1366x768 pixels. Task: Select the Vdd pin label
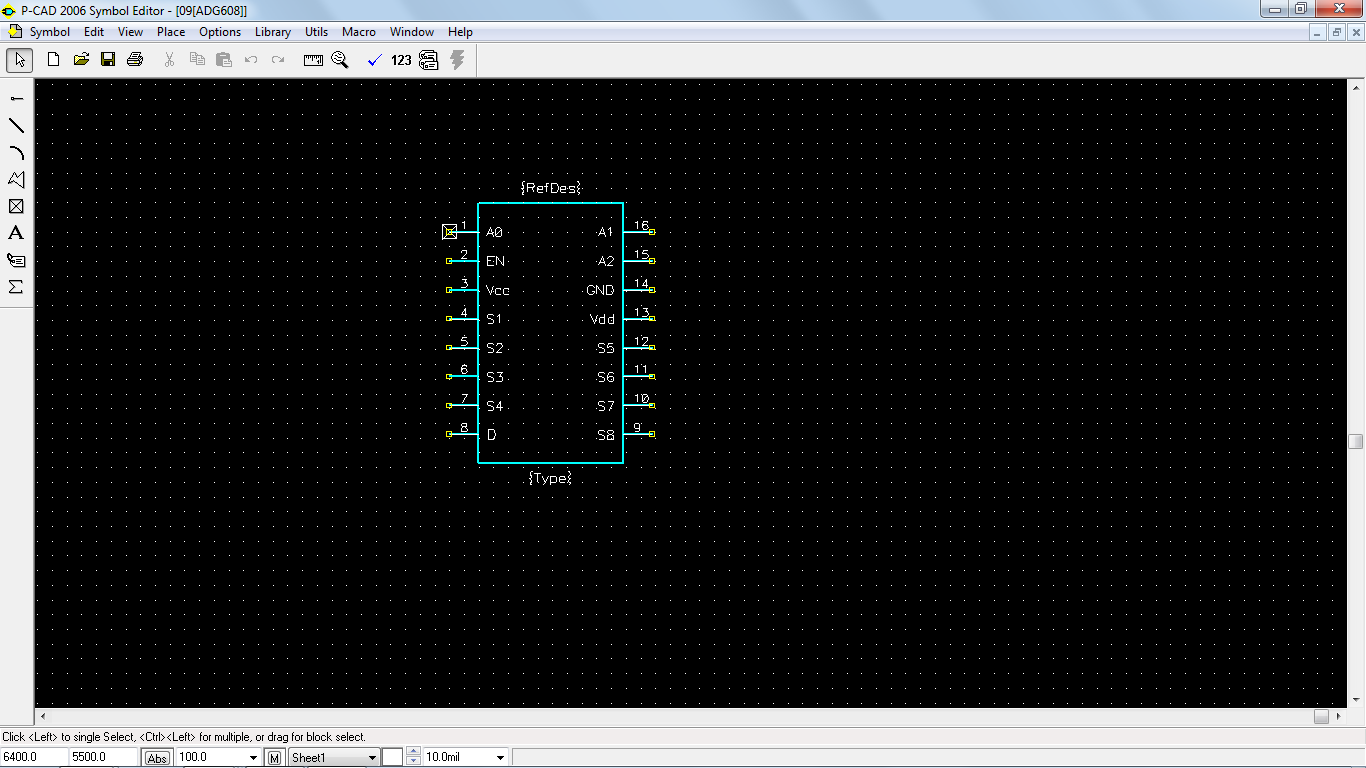[602, 319]
